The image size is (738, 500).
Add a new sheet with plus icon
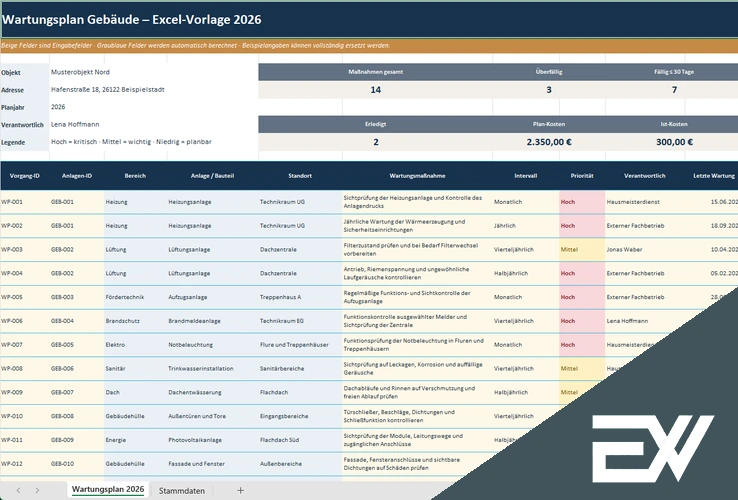coord(241,490)
